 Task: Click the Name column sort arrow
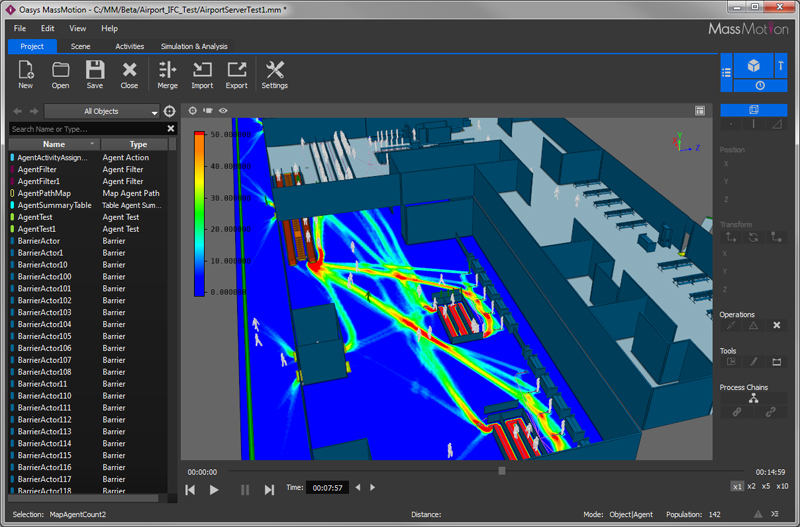point(92,144)
